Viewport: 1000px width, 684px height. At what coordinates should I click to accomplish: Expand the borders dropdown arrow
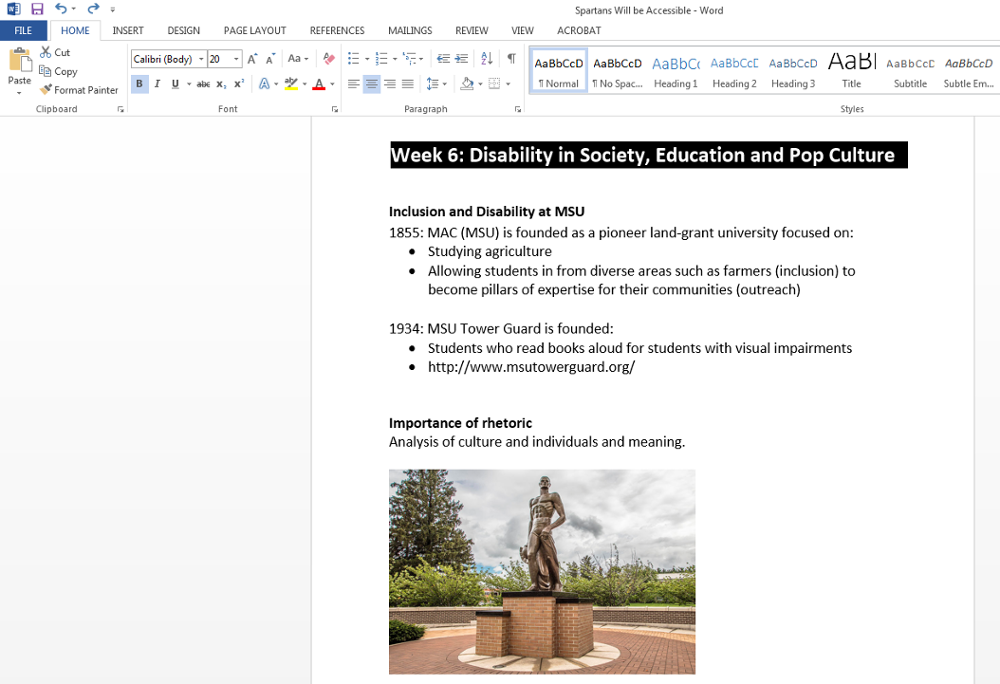click(508, 84)
